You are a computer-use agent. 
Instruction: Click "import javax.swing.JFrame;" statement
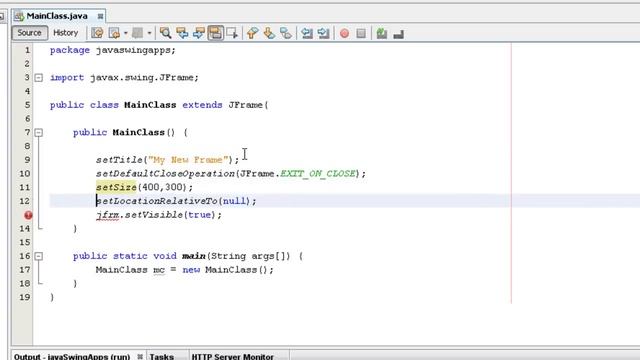coord(124,78)
